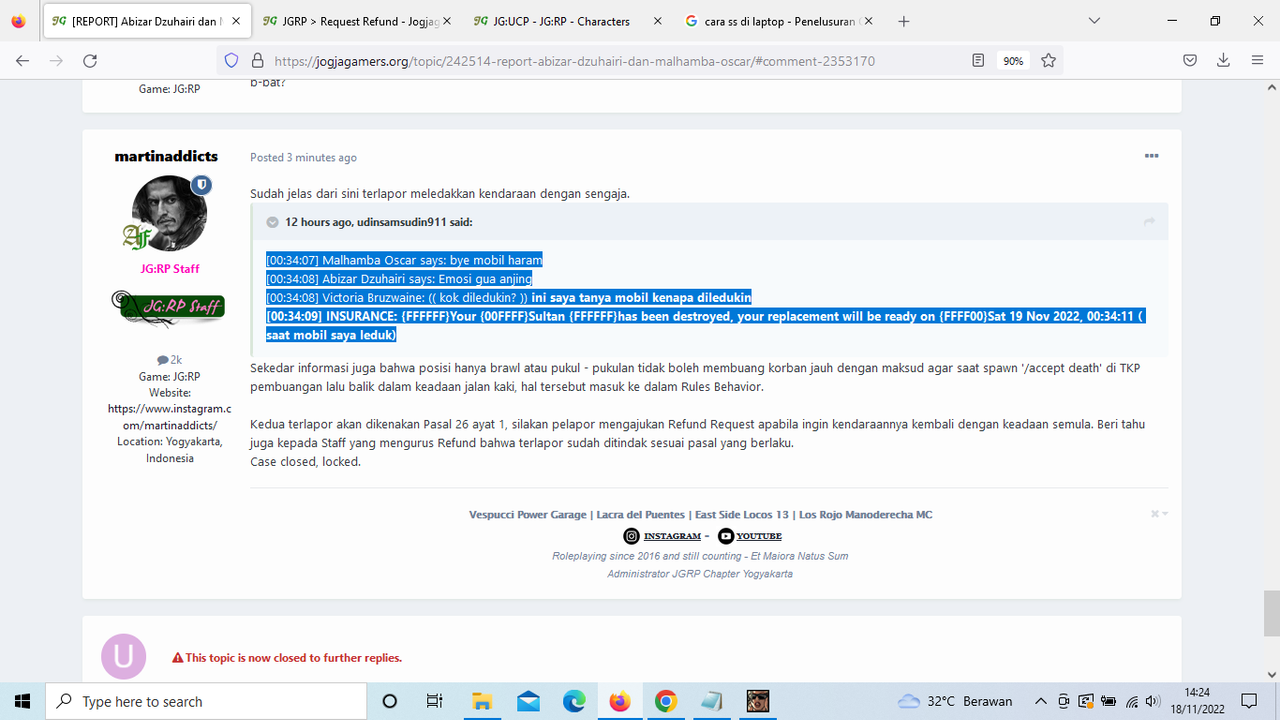This screenshot has width=1280, height=720.
Task: Click the Posted 3 minutes ago link
Action: (303, 158)
